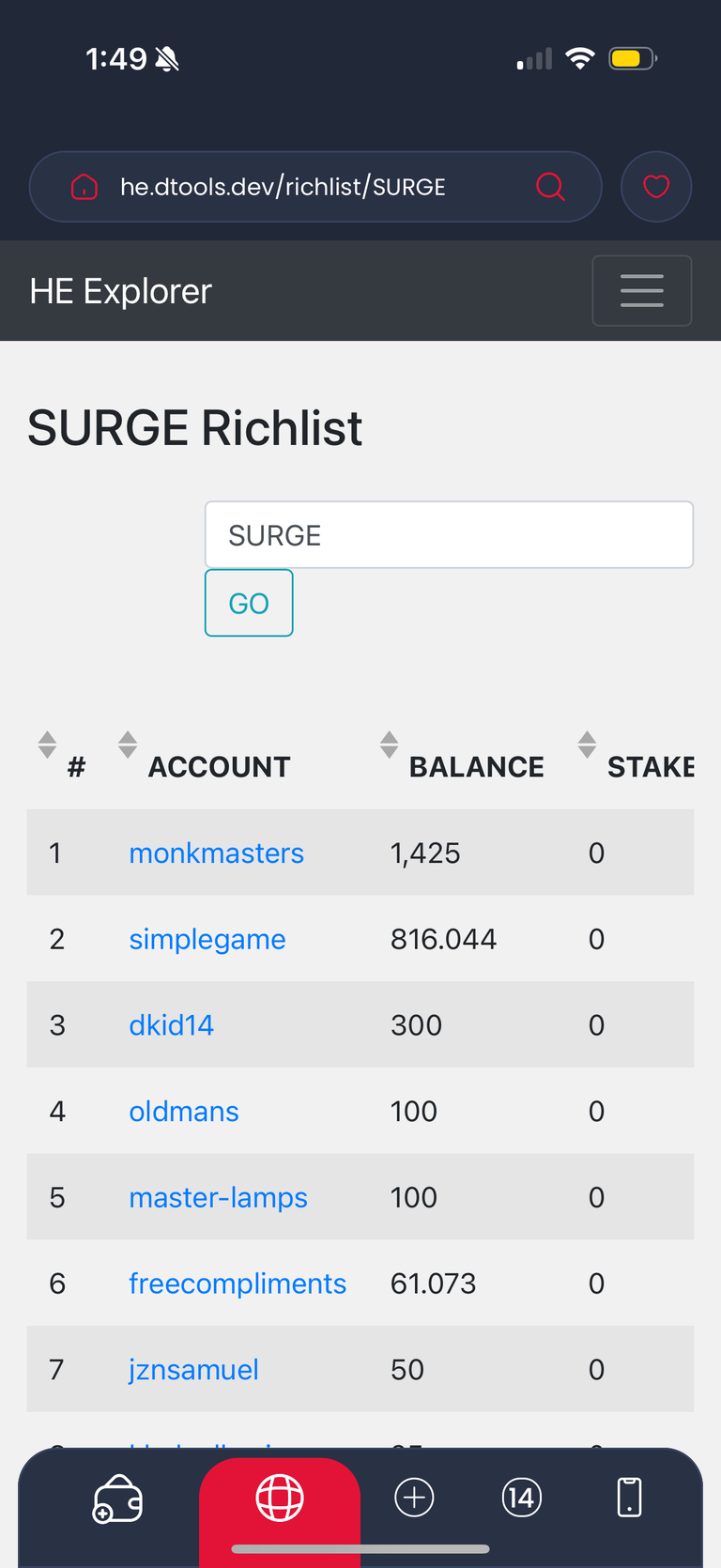Sort the ACCOUNT column
Screen dimensions: 721x1568
[128, 745]
